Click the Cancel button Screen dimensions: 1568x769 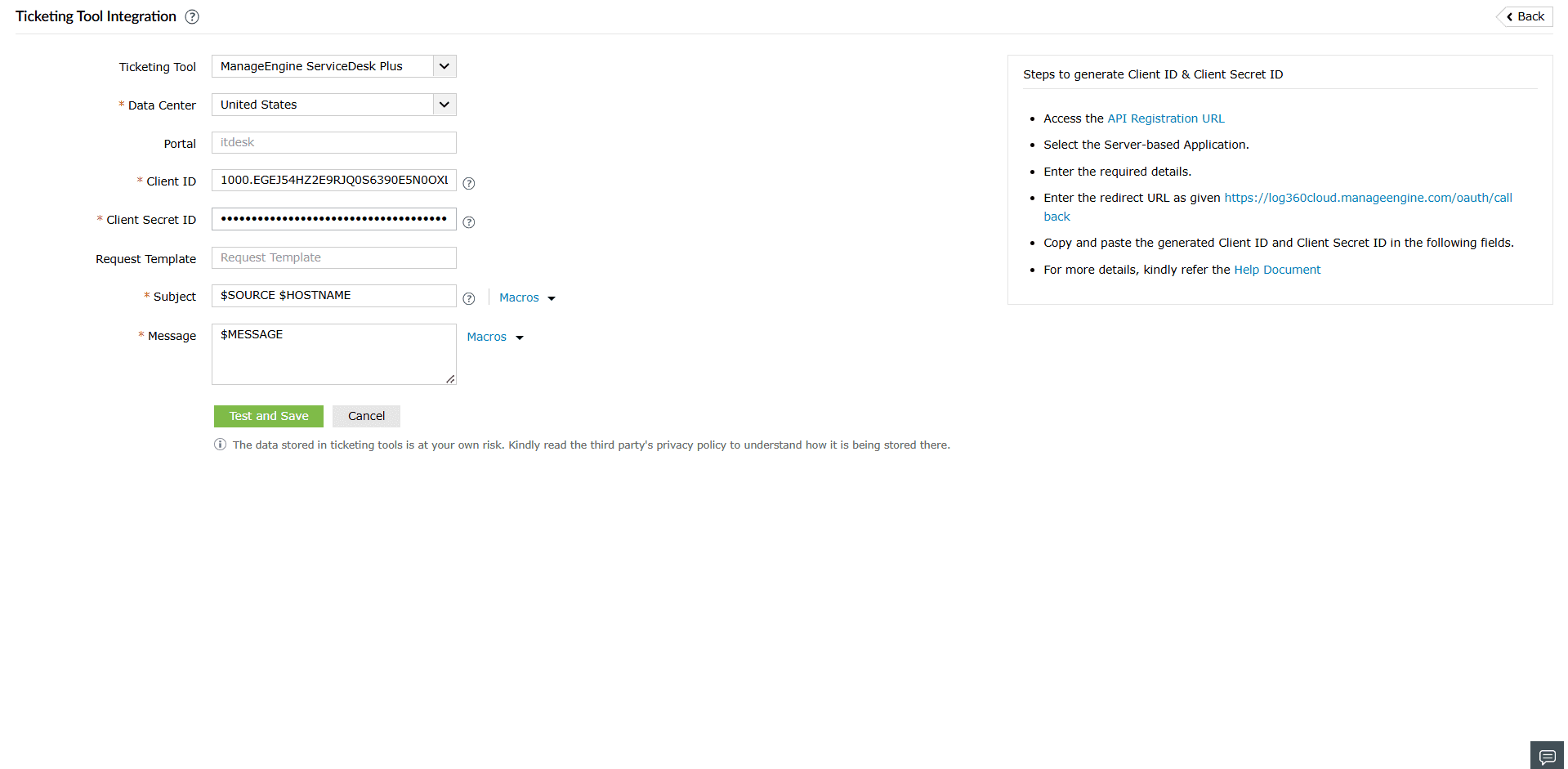[366, 416]
